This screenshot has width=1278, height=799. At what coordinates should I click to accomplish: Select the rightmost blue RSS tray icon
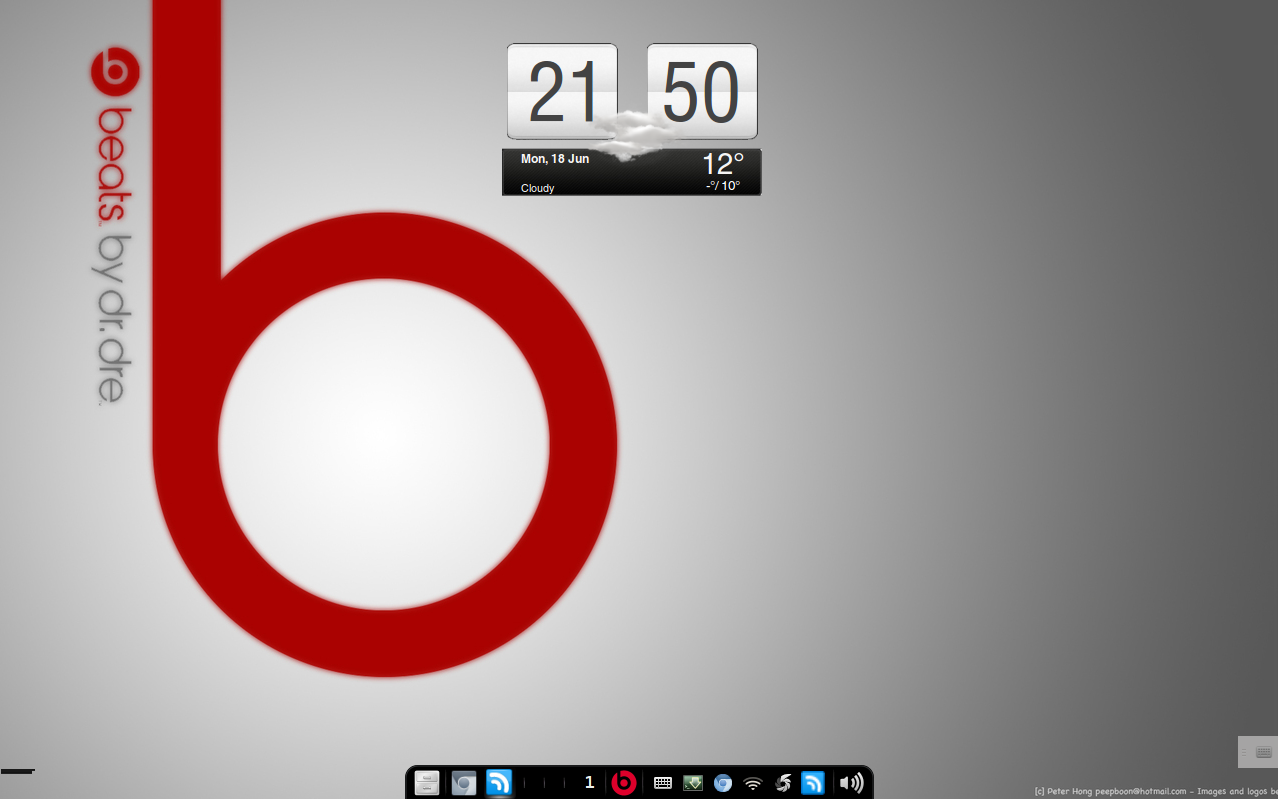click(x=813, y=783)
